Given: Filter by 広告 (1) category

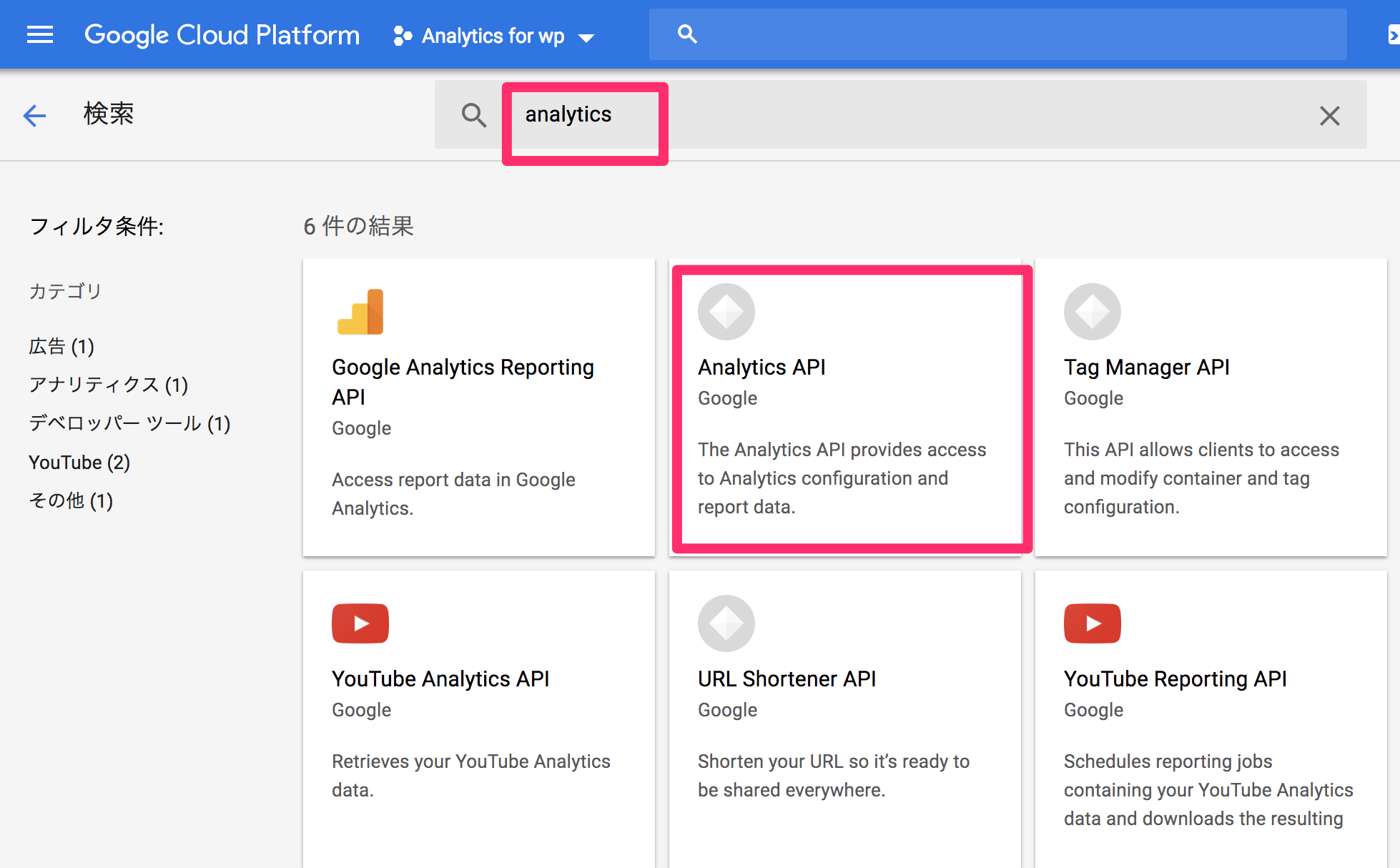Looking at the screenshot, I should pos(61,347).
